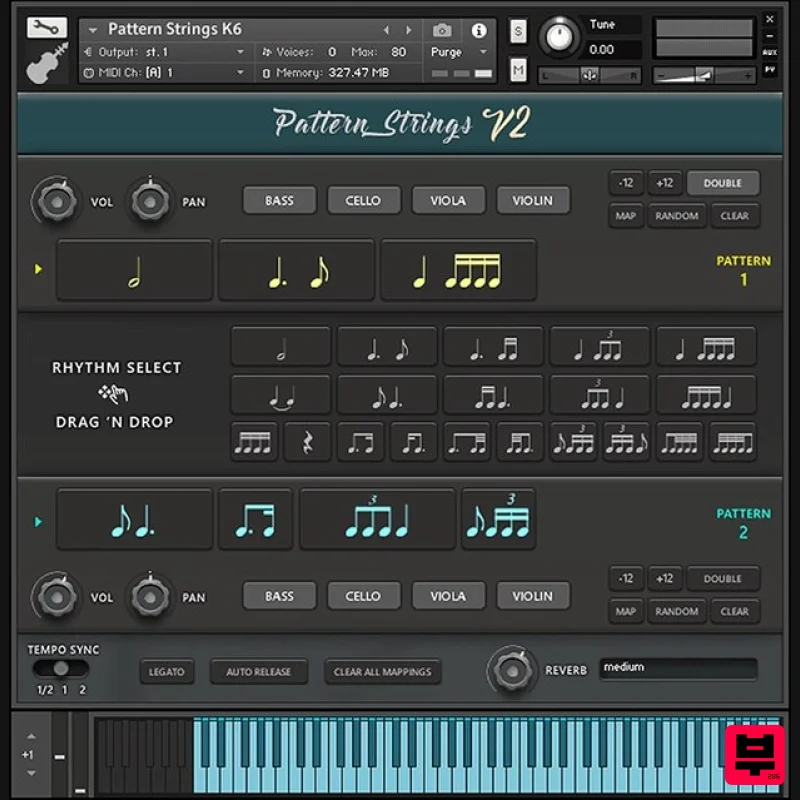Select VIOLA in the top pattern row
Viewport: 800px width, 800px height.
point(447,200)
